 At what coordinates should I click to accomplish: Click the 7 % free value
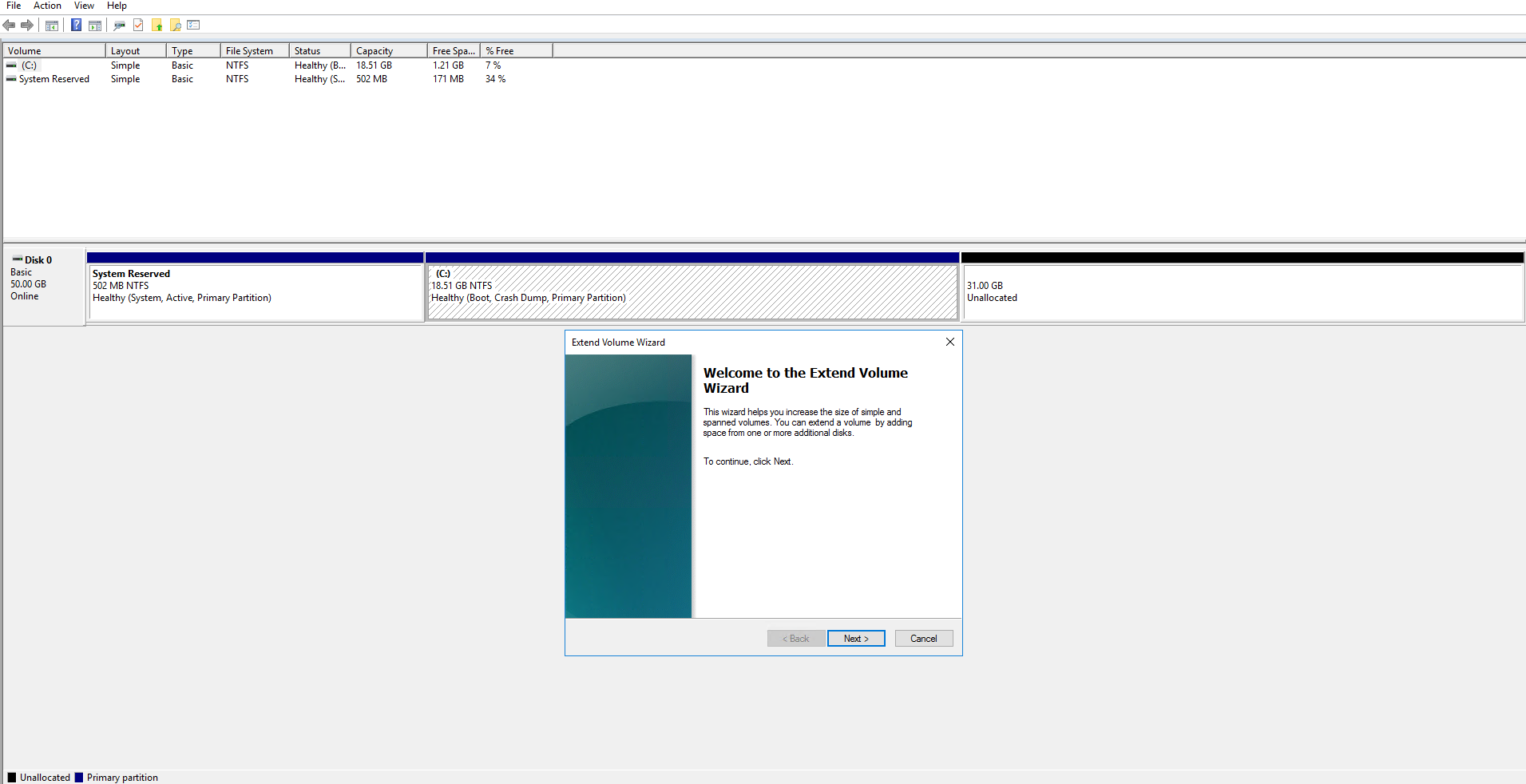(x=493, y=65)
